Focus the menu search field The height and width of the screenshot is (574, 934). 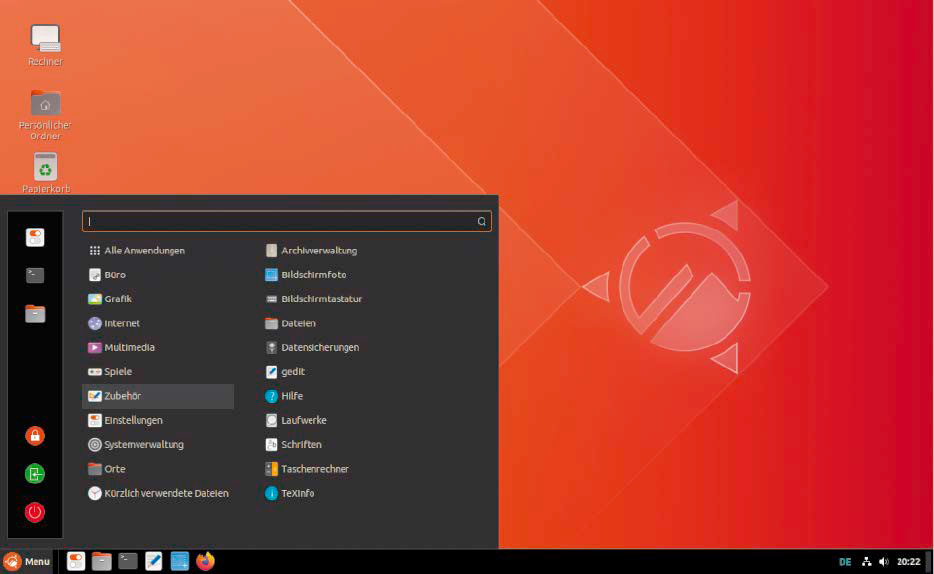coord(287,222)
